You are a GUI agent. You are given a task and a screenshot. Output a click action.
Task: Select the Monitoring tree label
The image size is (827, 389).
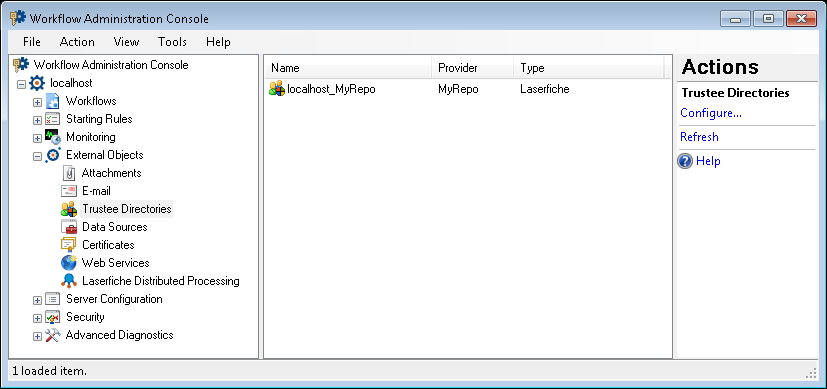90,137
